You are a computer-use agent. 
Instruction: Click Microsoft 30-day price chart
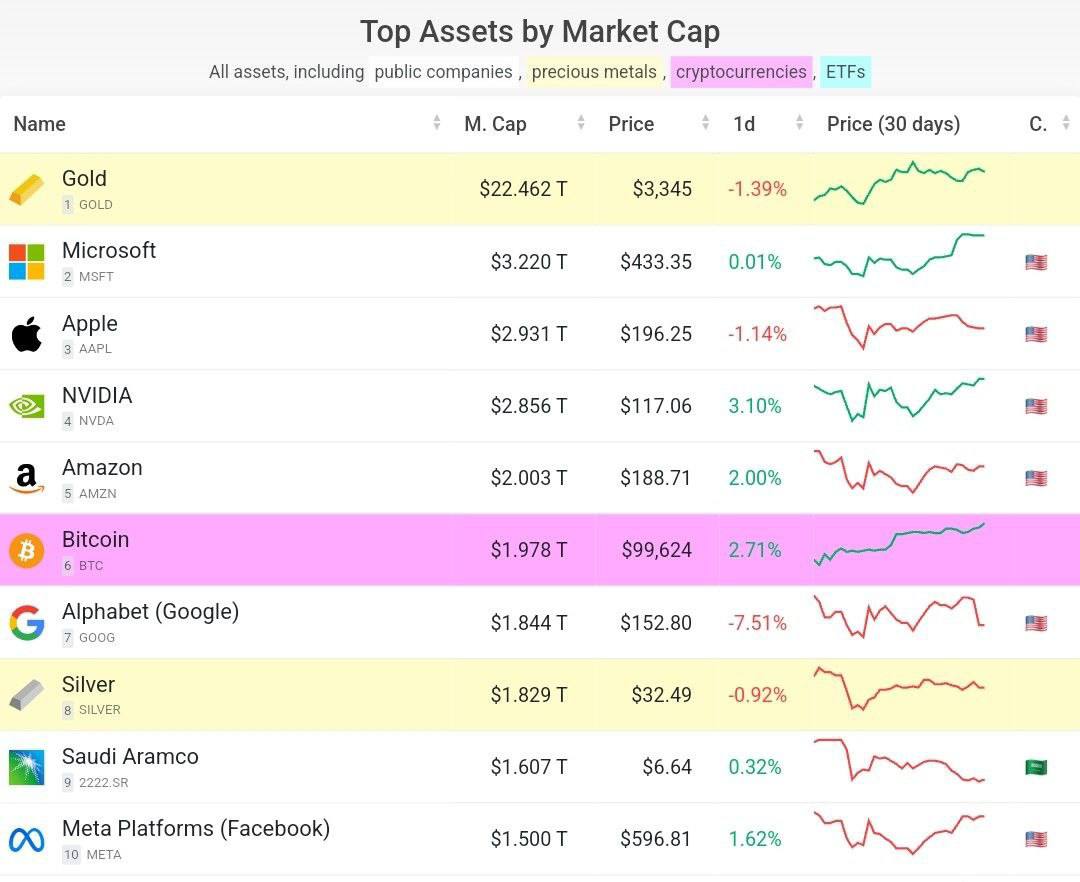coord(899,255)
